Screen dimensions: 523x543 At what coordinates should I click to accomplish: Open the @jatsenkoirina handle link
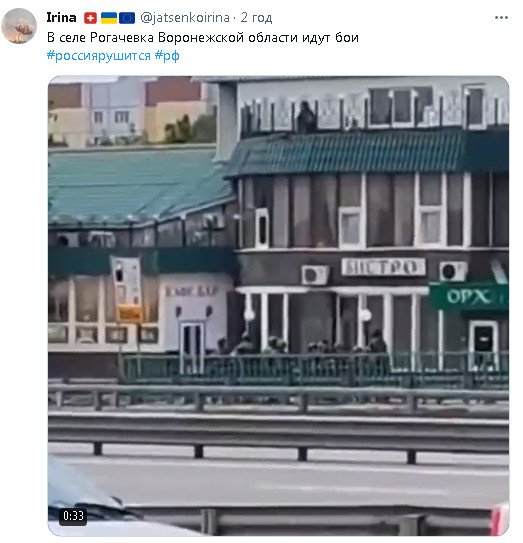185,17
